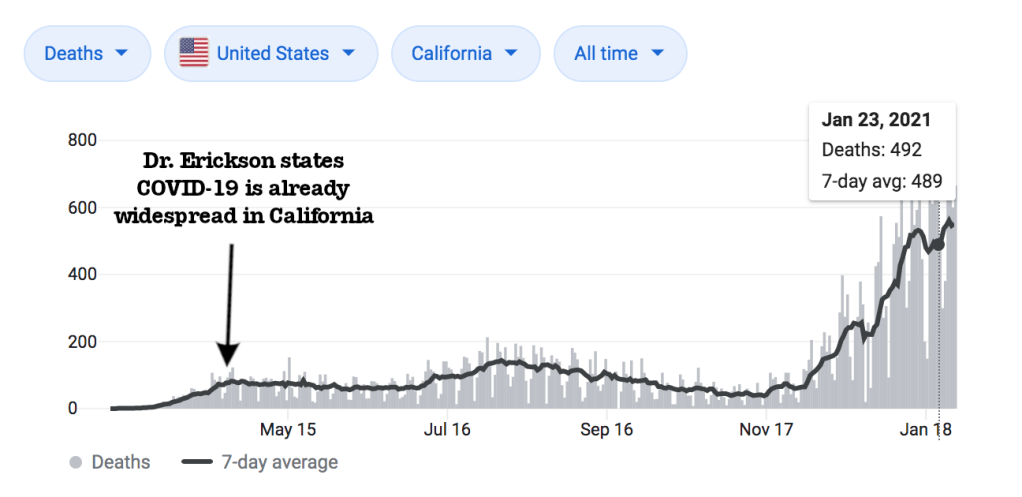The height and width of the screenshot is (497, 1022).
Task: Expand the United States country dropdown
Action: point(270,53)
